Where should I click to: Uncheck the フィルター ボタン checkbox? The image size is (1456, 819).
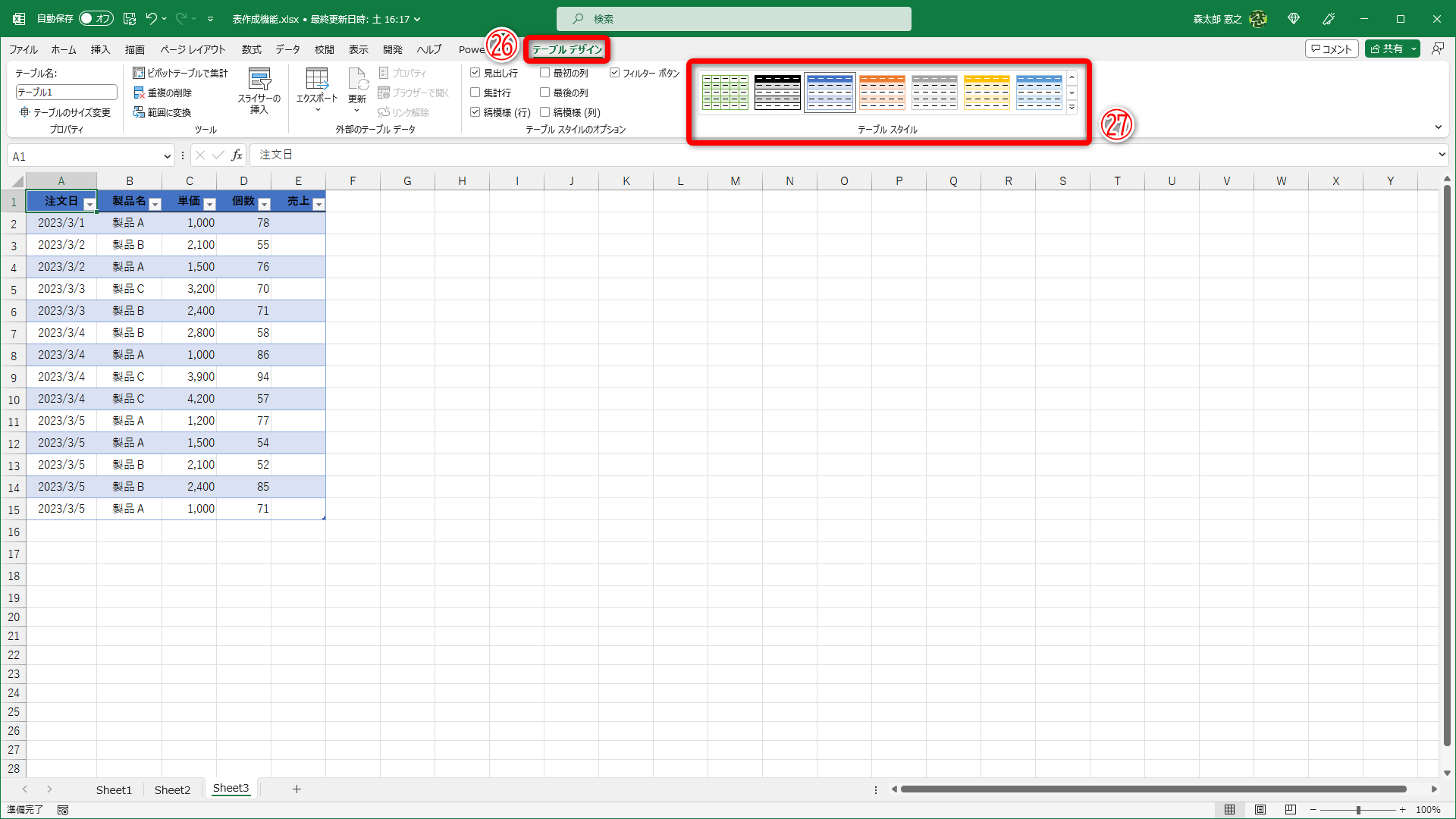coord(614,73)
